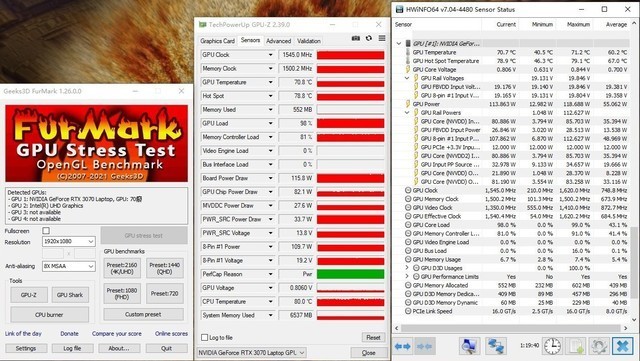Screen dimensions: 640x361
Task: Click the GPU Load red graph bar
Action: (x=350, y=123)
